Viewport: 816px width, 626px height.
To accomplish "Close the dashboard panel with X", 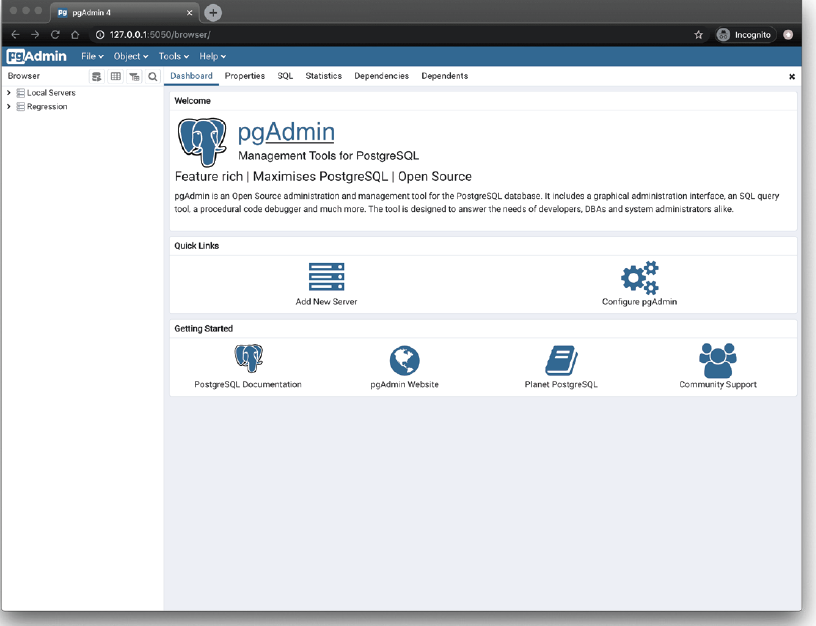I will [x=792, y=76].
